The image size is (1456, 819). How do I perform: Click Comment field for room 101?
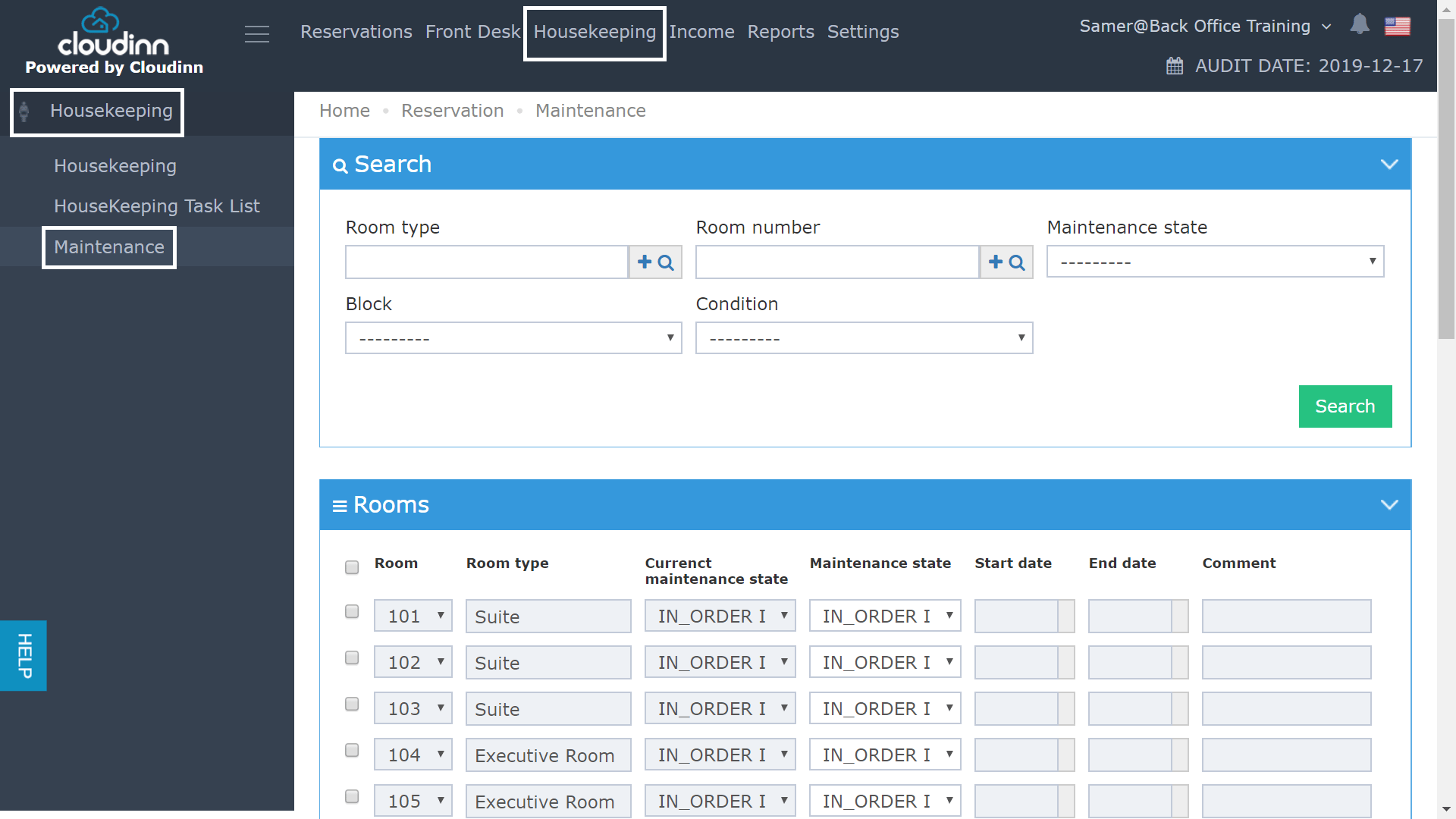coord(1287,616)
